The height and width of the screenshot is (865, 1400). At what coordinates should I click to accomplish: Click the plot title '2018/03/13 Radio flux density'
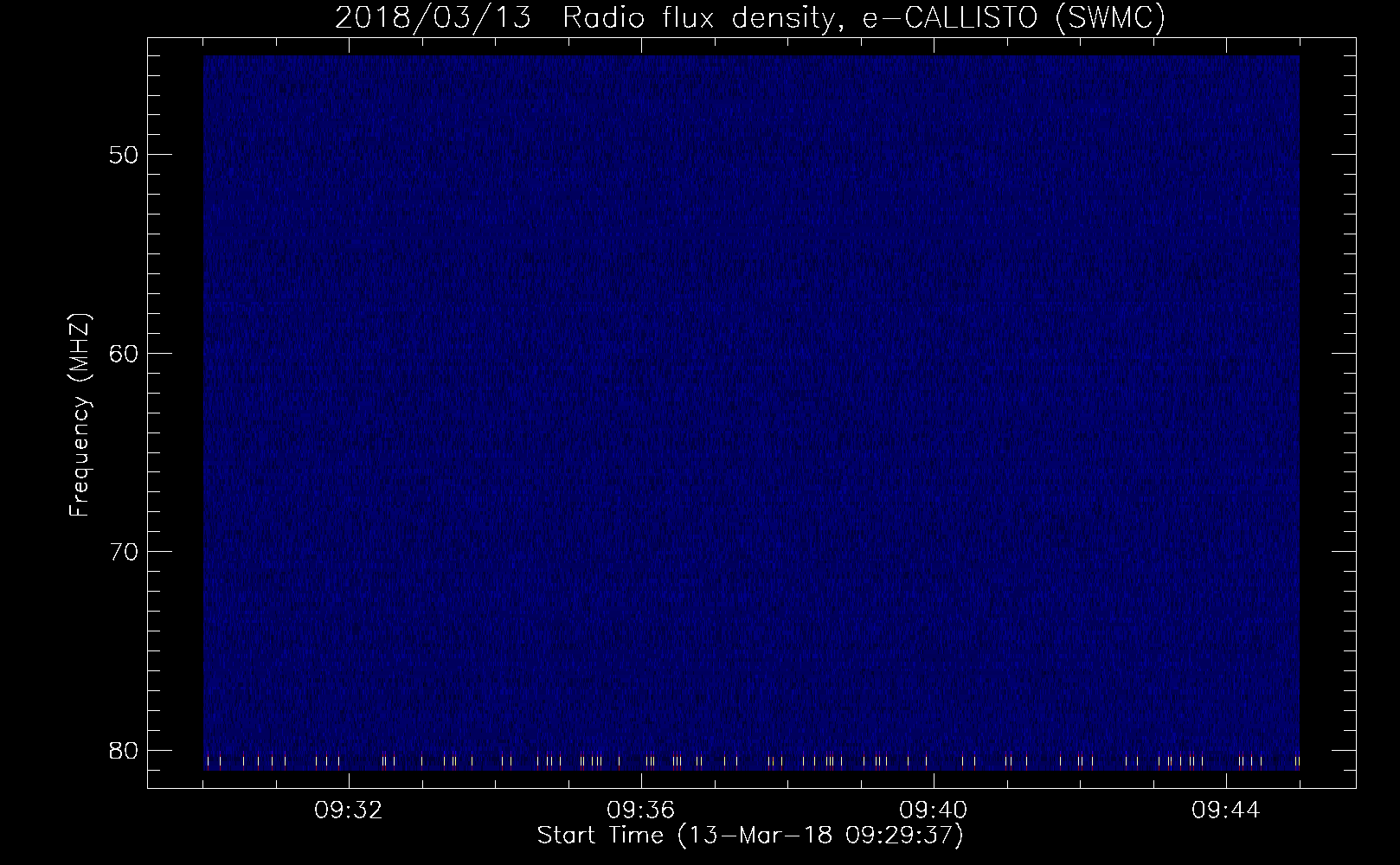[750, 18]
